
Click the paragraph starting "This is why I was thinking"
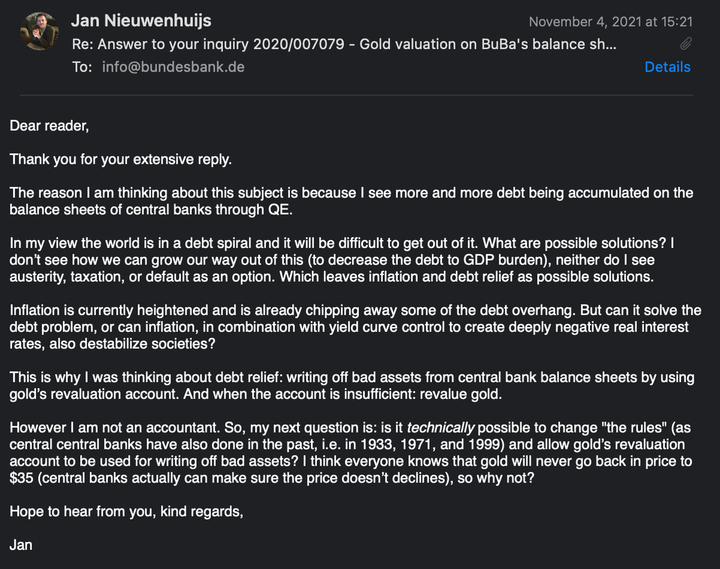[352, 386]
